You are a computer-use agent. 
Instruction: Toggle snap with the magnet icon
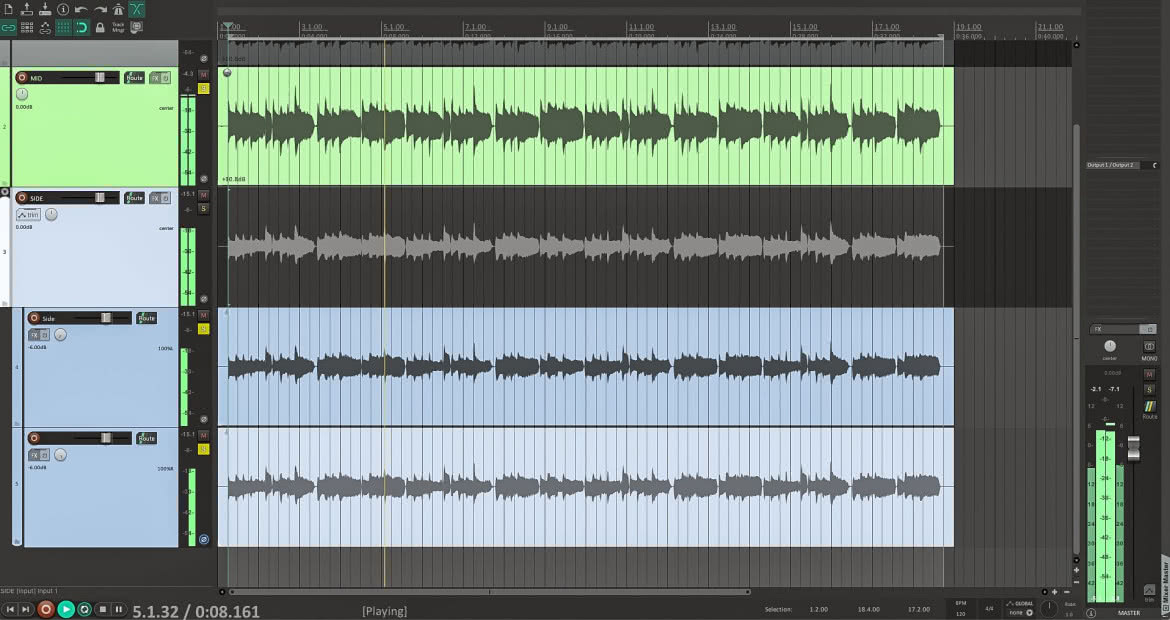[81, 28]
